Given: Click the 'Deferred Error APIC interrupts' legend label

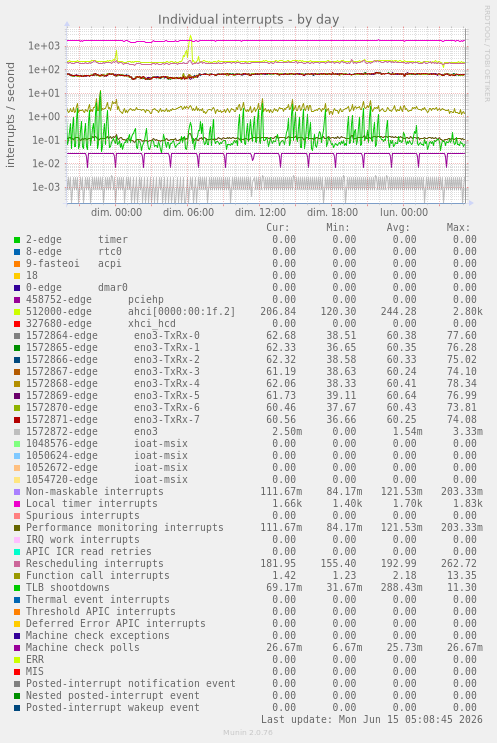Looking at the screenshot, I should [x=116, y=624].
